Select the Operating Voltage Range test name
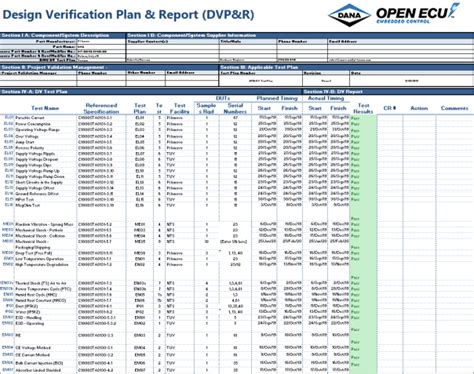The width and height of the screenshot is (474, 374). [38, 130]
